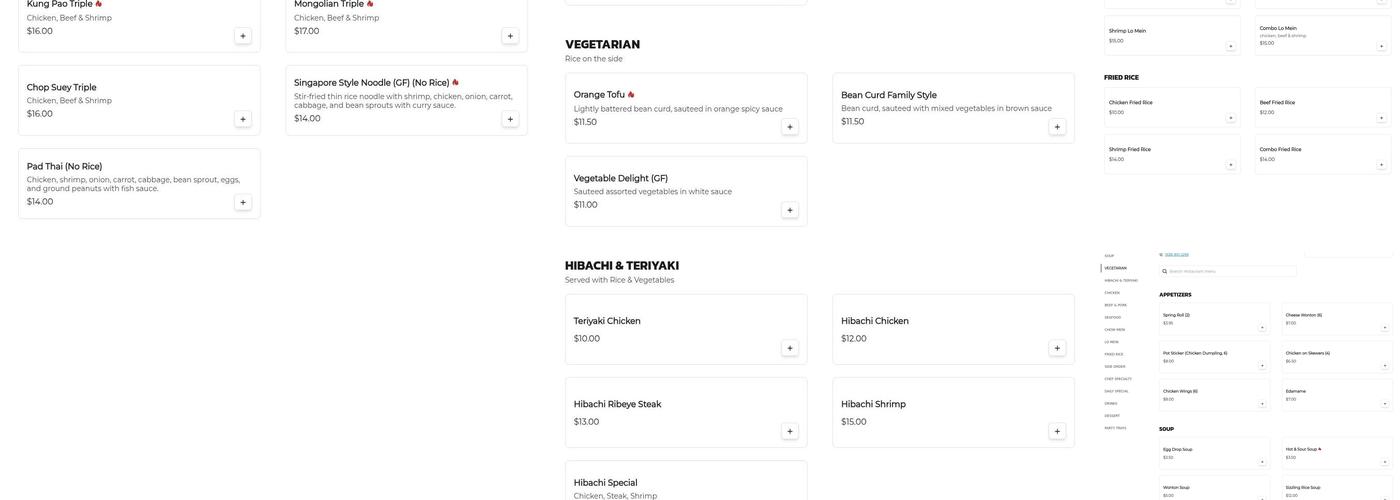Add Teriyaki Chicken using its plus icon
The image size is (1400, 500).
[x=790, y=348]
